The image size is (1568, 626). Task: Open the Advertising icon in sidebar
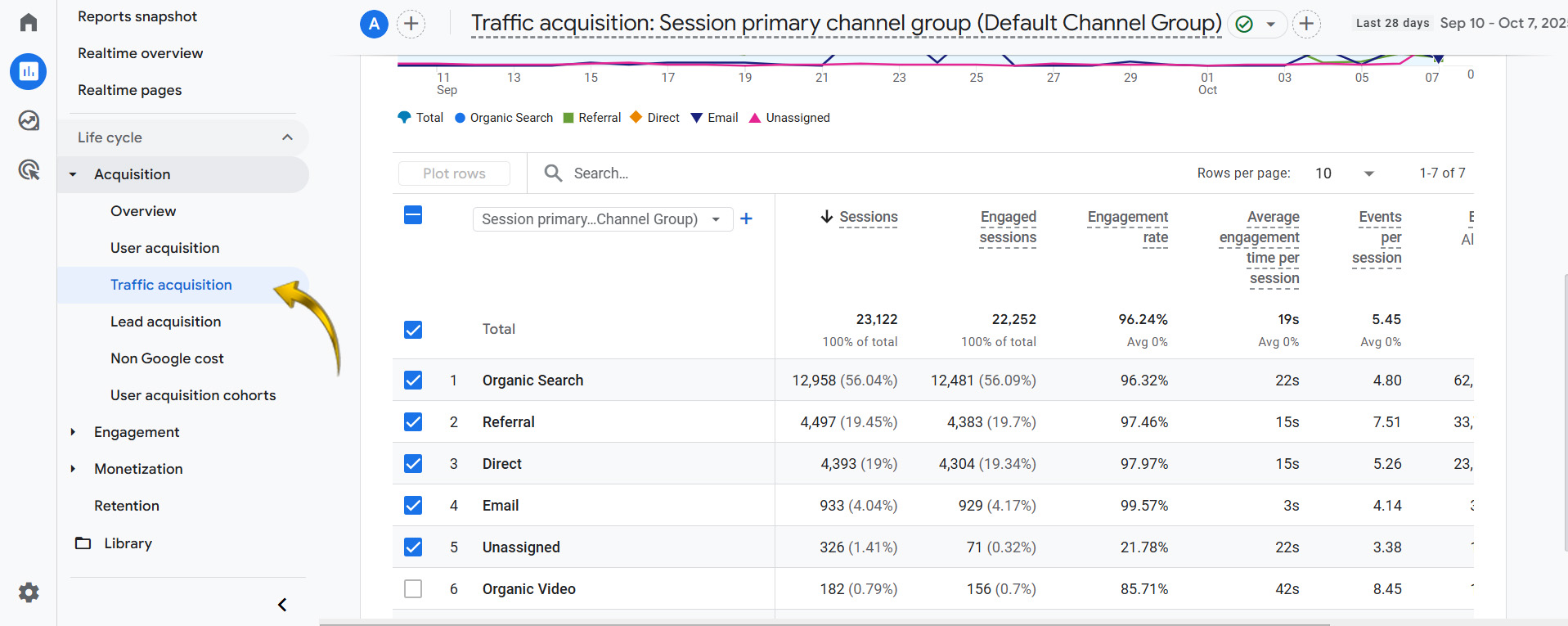pyautogui.click(x=29, y=170)
